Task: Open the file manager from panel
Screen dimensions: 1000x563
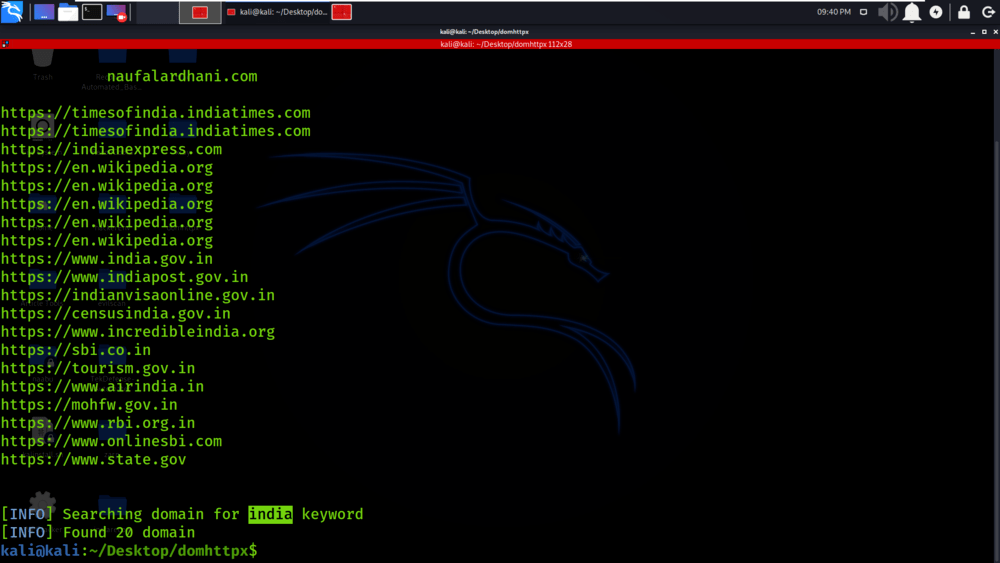Action: 68,12
